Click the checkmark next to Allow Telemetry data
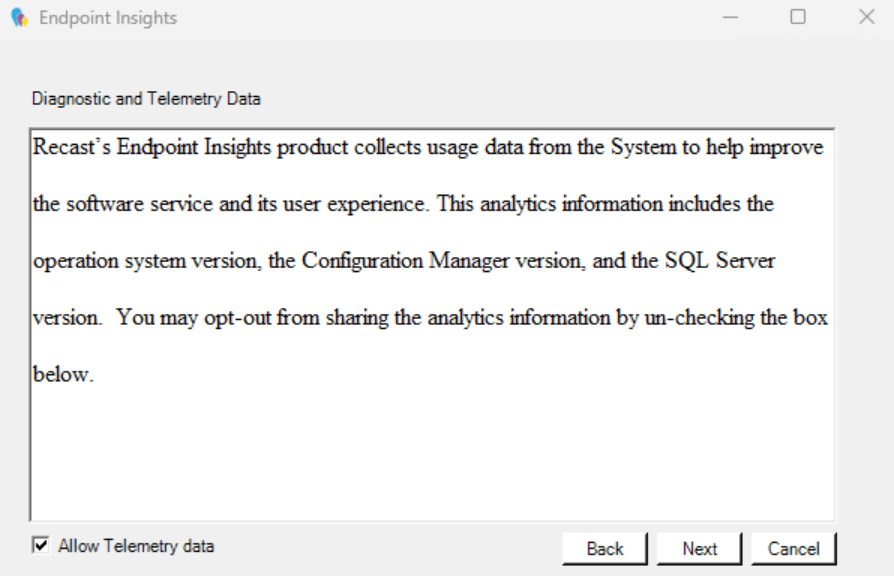 pyautogui.click(x=38, y=548)
